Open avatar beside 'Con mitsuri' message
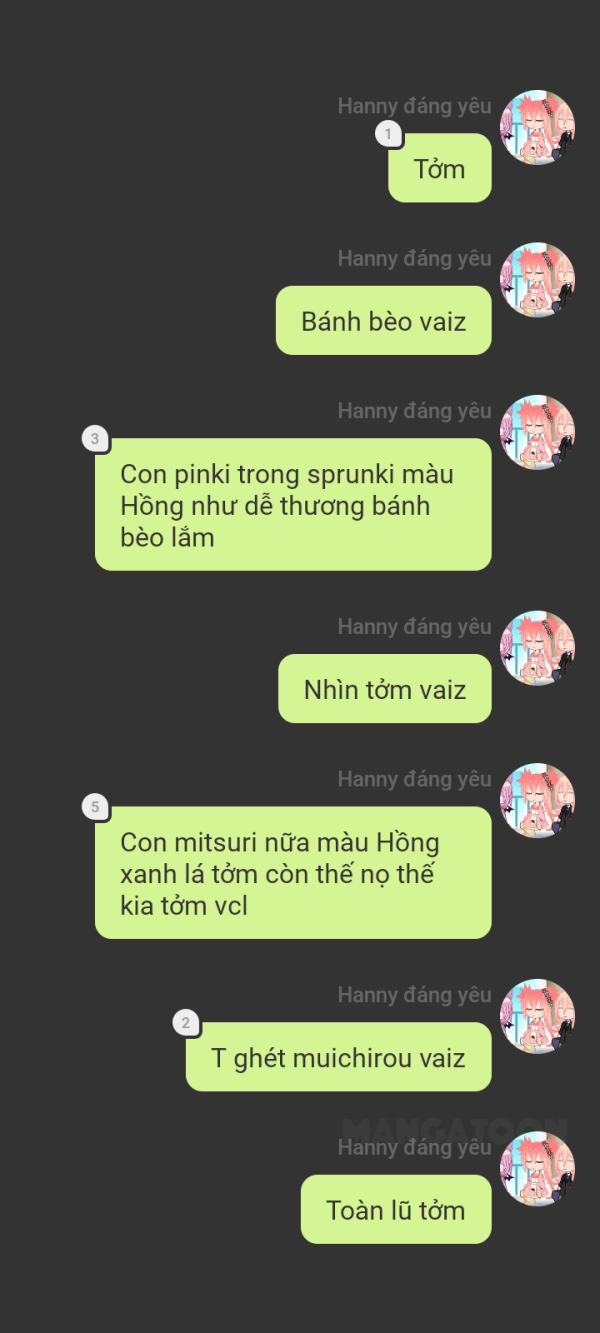The width and height of the screenshot is (600, 1333). click(537, 800)
